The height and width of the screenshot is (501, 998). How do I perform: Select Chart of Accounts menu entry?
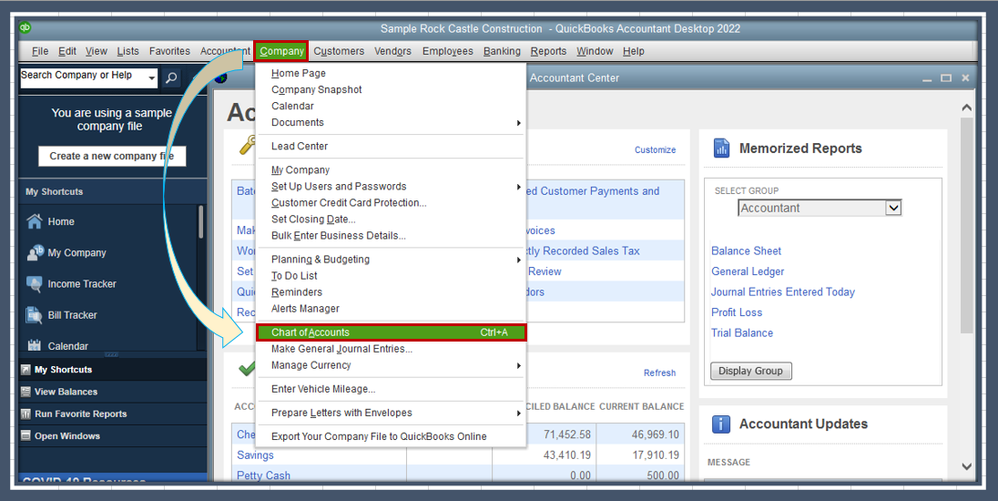click(391, 332)
